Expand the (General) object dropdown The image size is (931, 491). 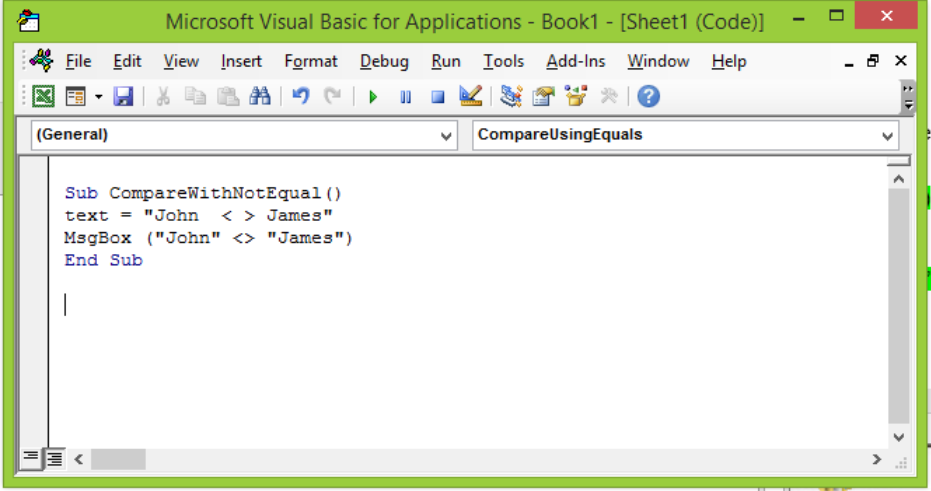tap(446, 136)
